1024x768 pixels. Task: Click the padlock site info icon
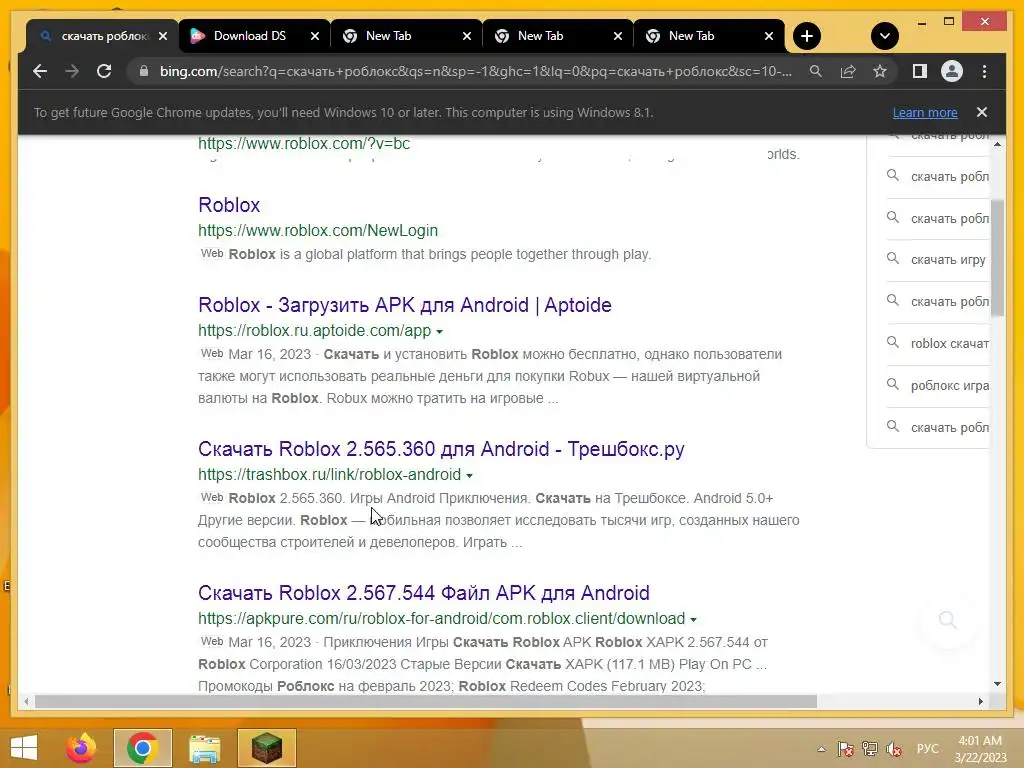coord(144,71)
